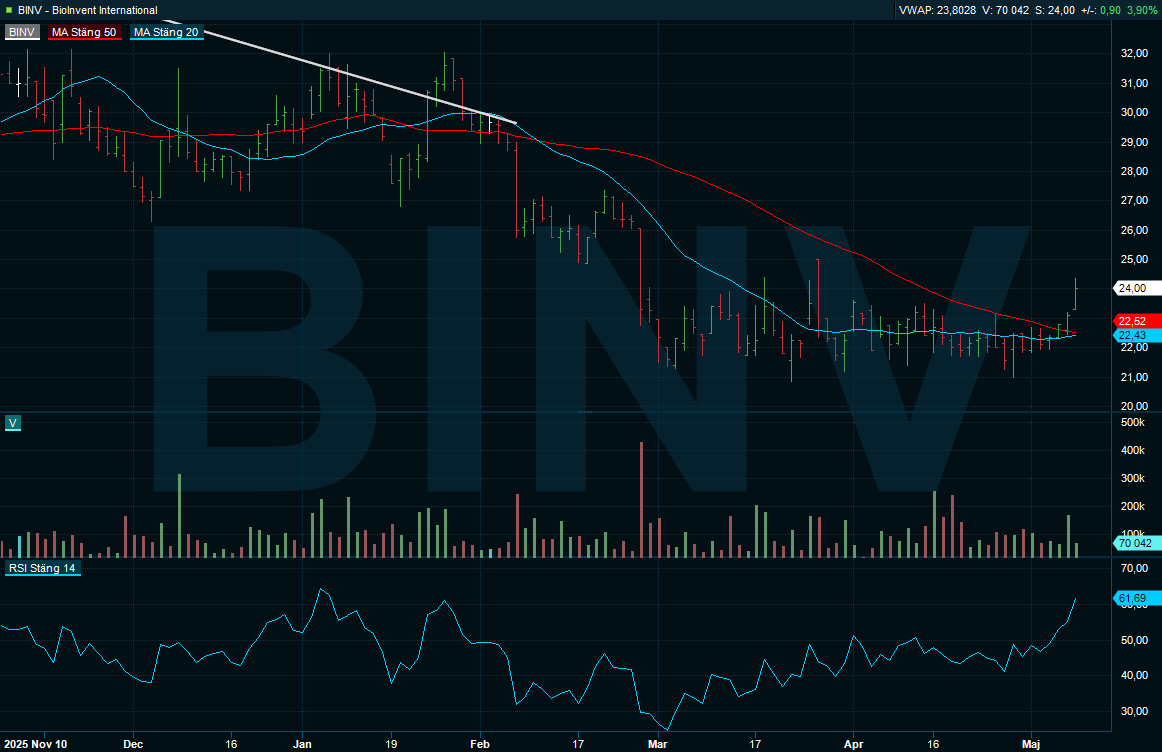Click the Dec date axis label
1162x752 pixels.
133,744
